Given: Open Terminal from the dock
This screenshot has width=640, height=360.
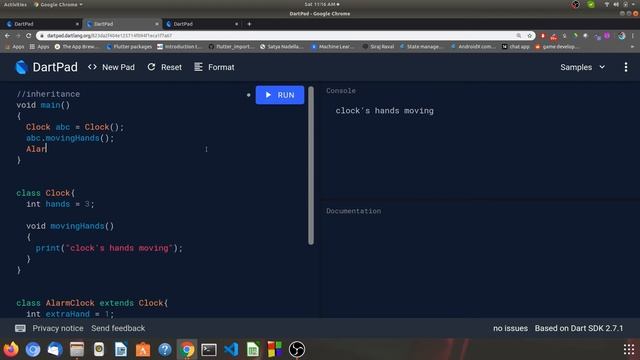Looking at the screenshot, I should 209,349.
